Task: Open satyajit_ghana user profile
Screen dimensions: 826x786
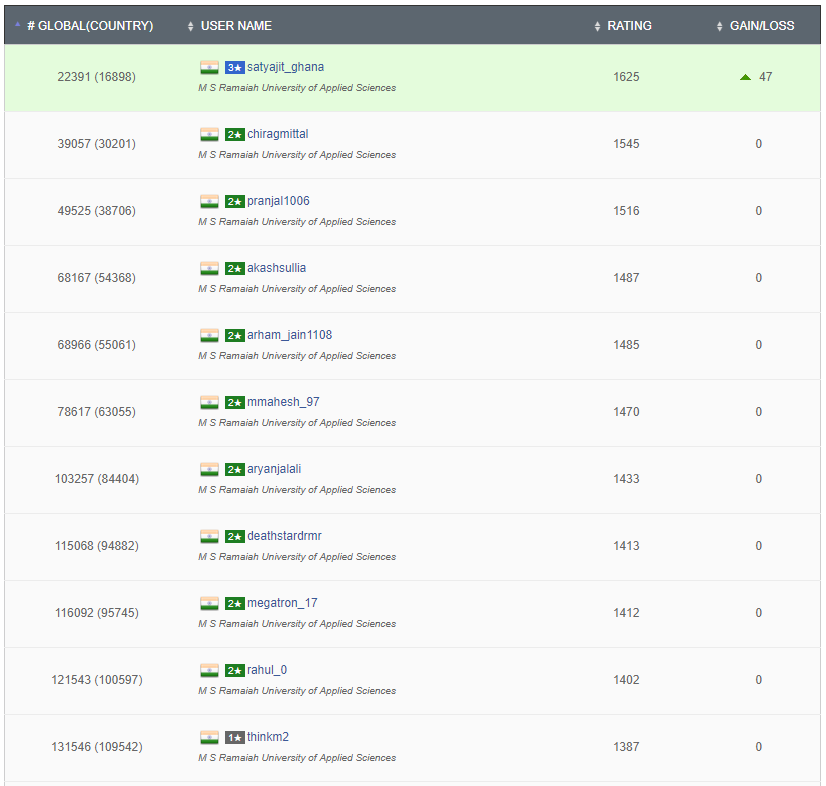Action: point(286,67)
